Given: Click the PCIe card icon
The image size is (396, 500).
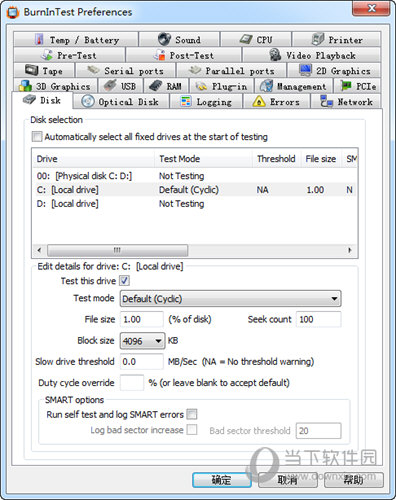Looking at the screenshot, I should click(x=346, y=86).
